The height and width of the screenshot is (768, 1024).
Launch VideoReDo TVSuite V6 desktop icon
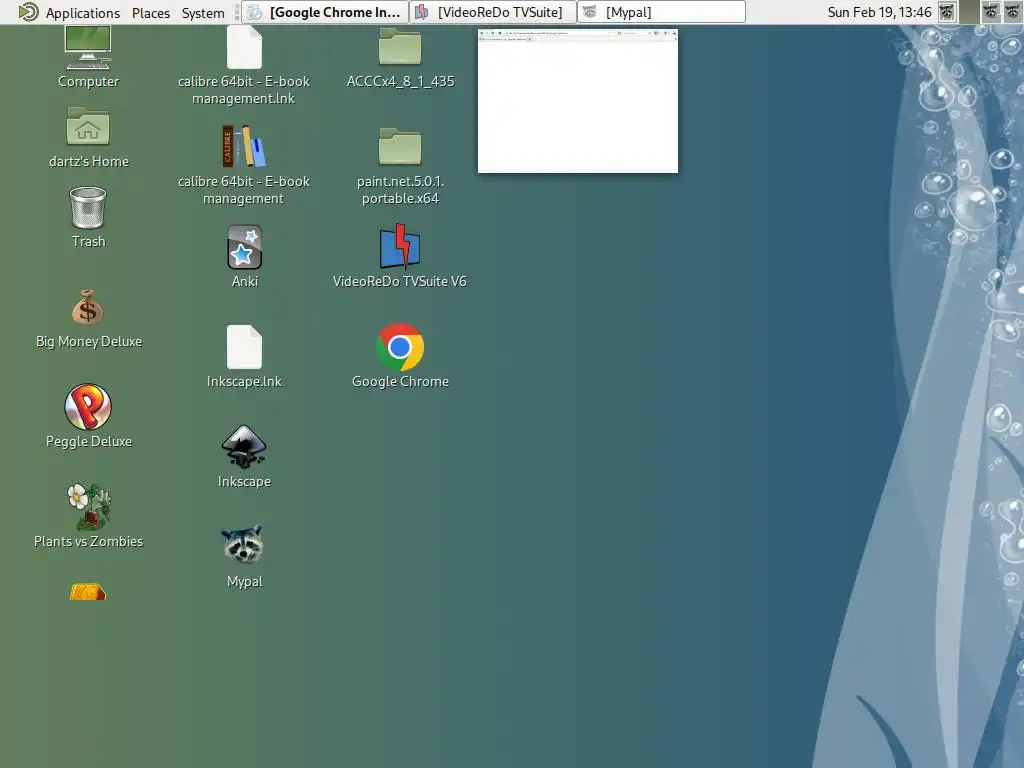400,246
